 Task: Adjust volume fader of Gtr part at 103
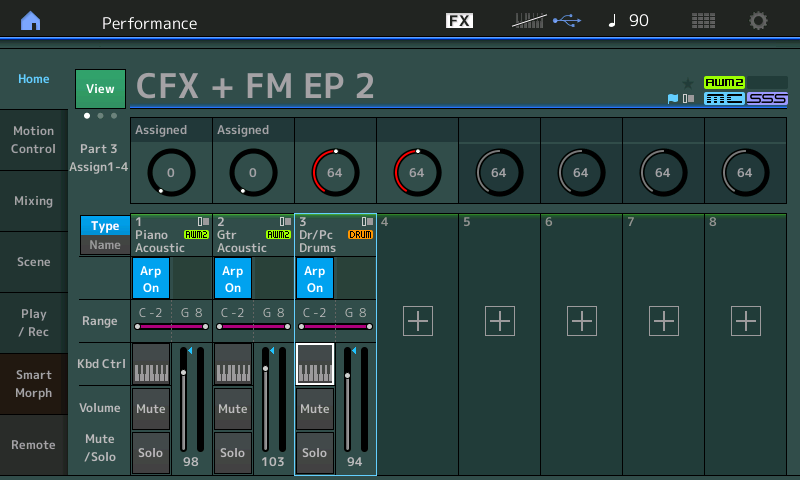[265, 399]
